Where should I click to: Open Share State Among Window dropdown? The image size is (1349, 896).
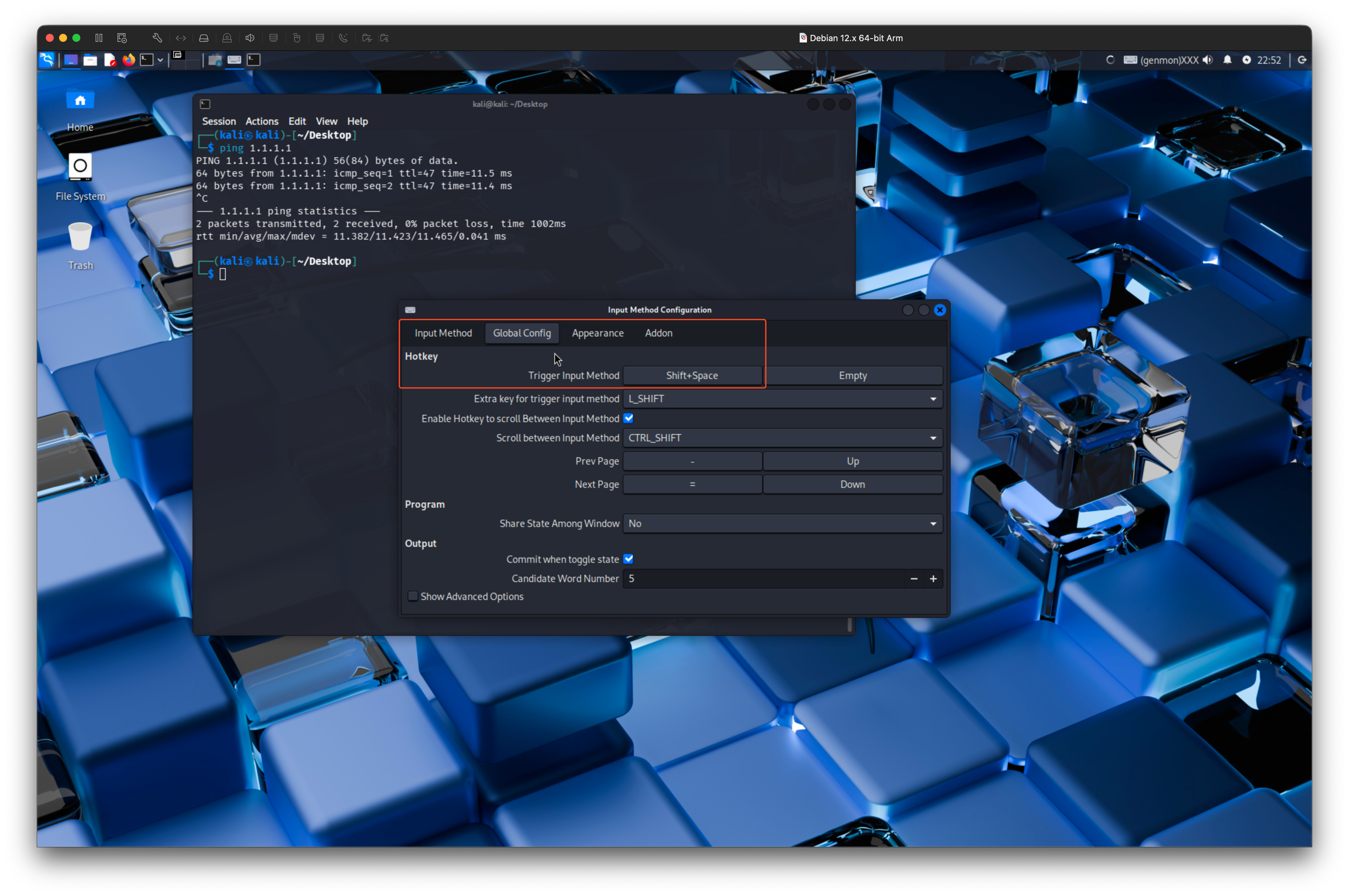782,523
